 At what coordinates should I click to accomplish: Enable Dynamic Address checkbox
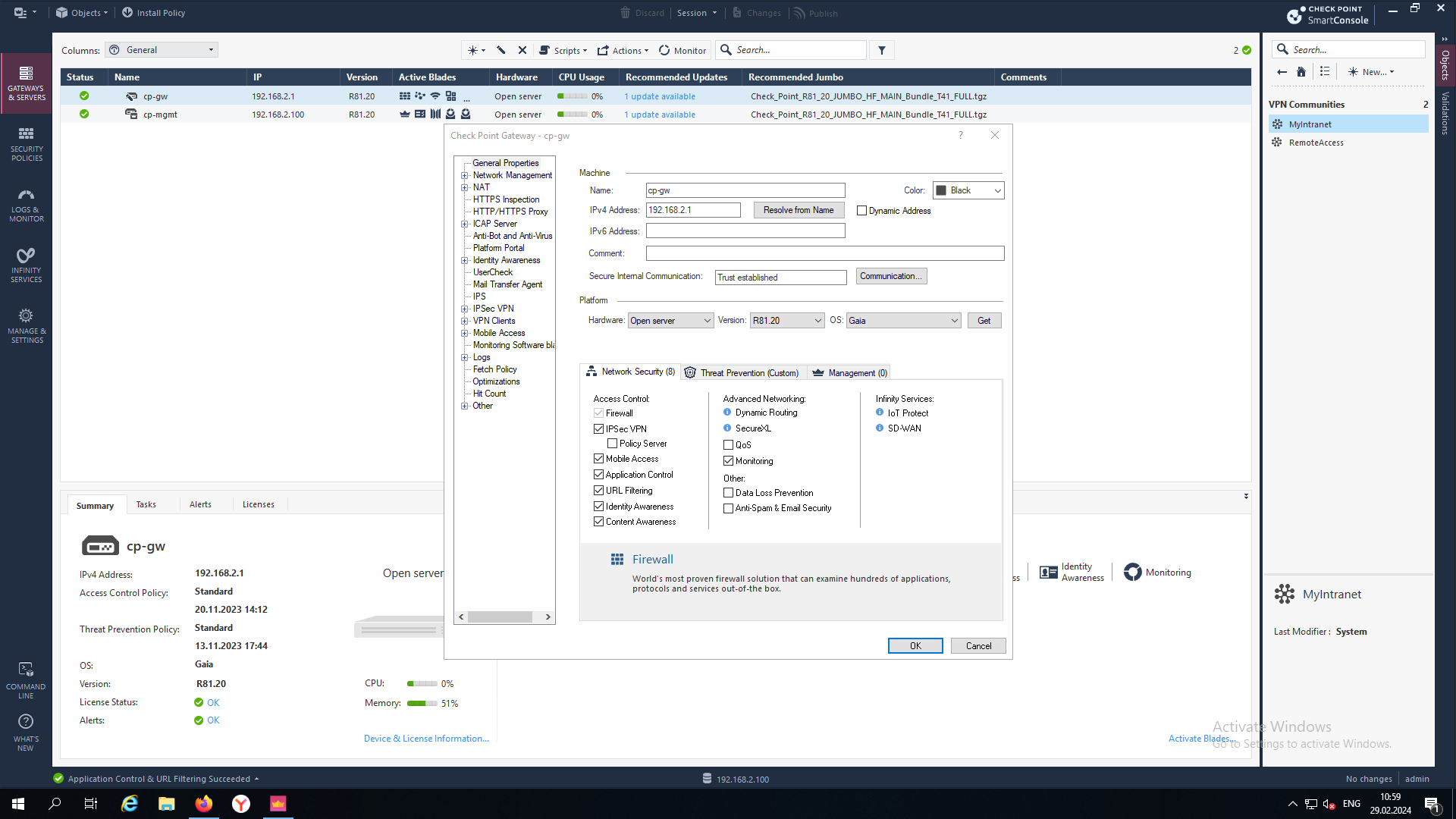point(861,211)
